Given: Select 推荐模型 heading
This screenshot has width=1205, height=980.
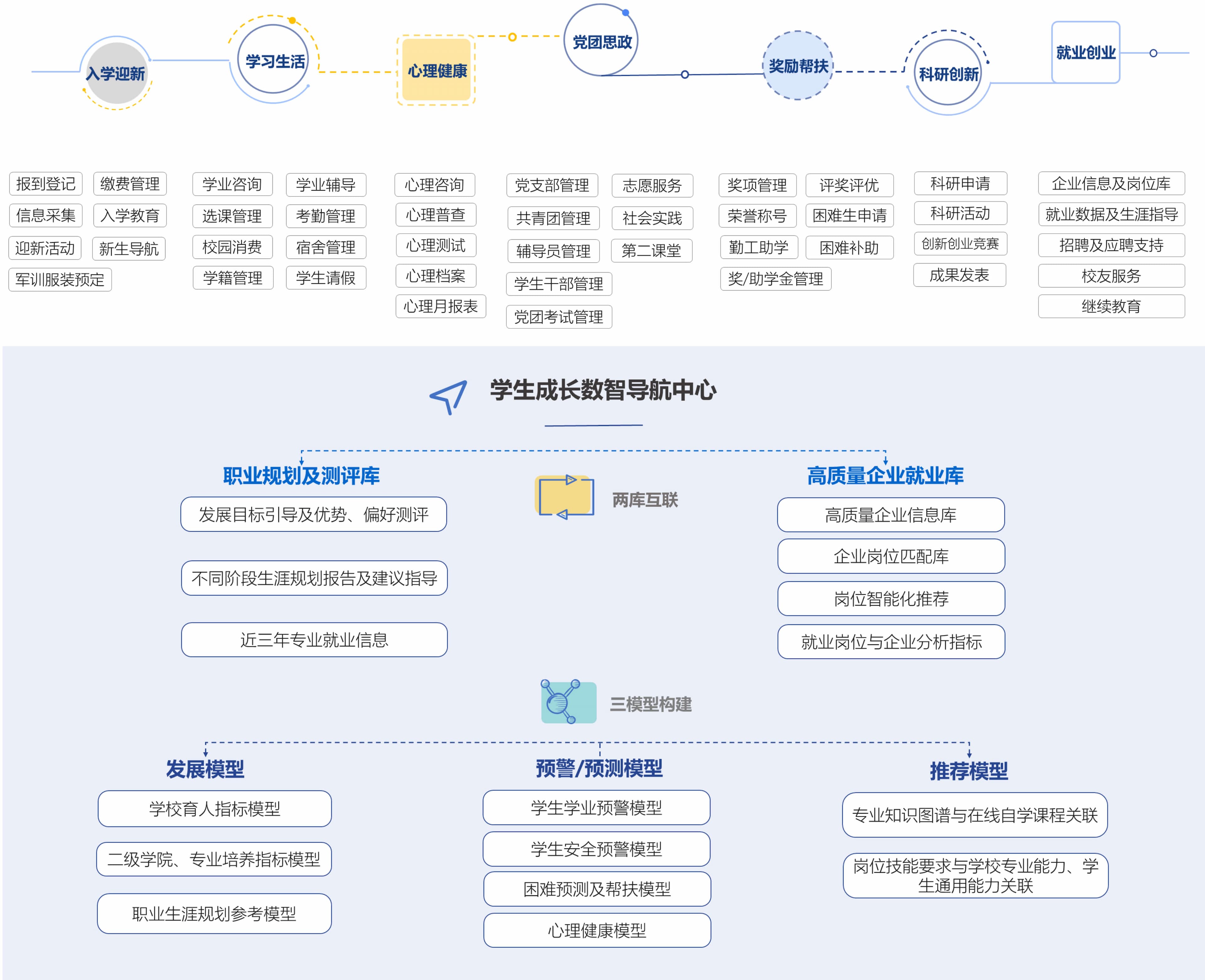Looking at the screenshot, I should click(969, 771).
